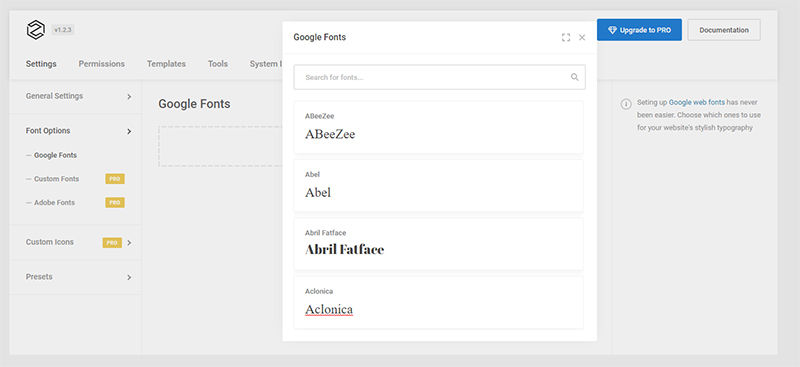
Task: Select the Abril Fatface font card
Action: pos(438,244)
